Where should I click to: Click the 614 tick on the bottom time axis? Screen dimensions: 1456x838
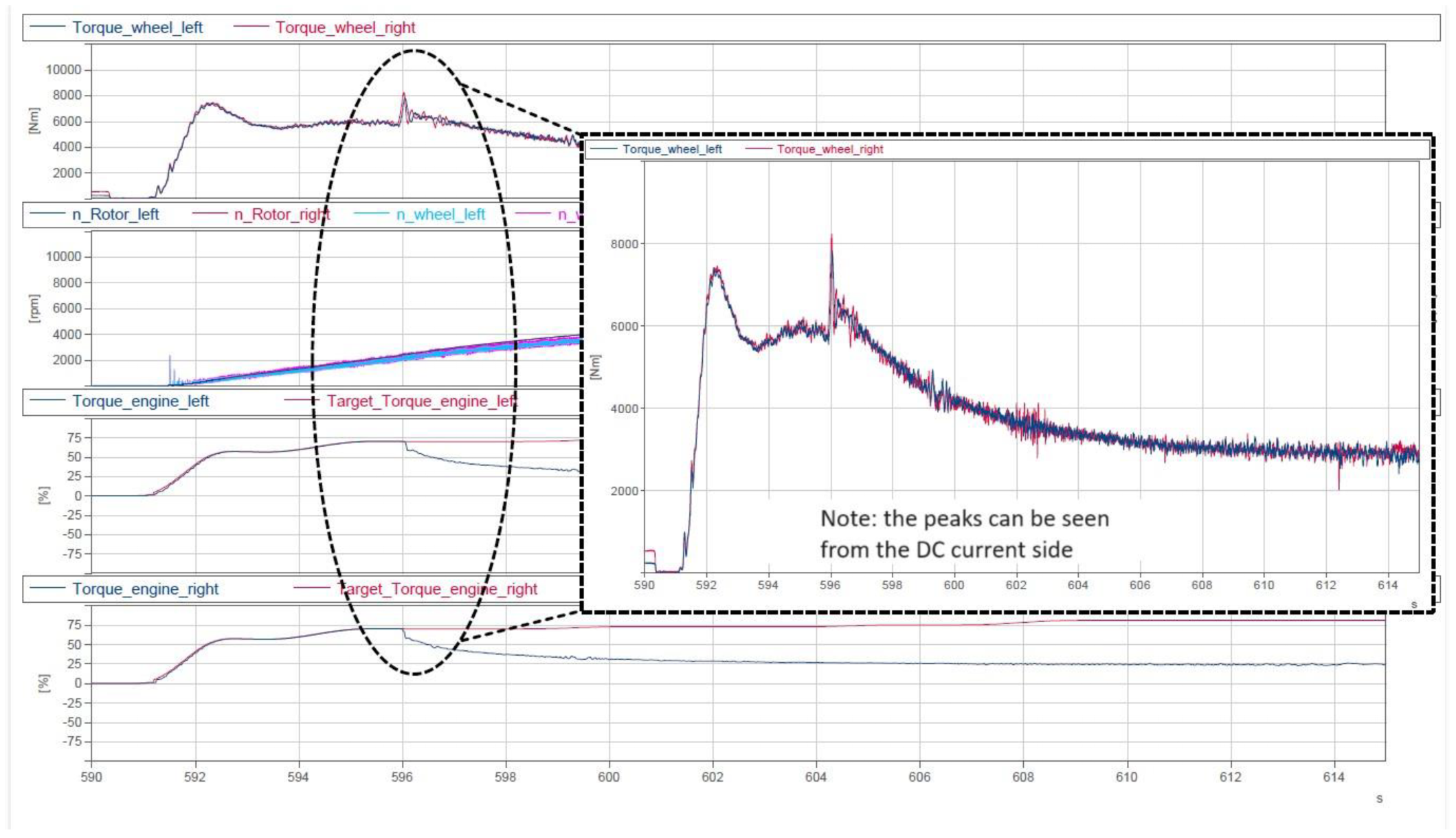pyautogui.click(x=1334, y=777)
